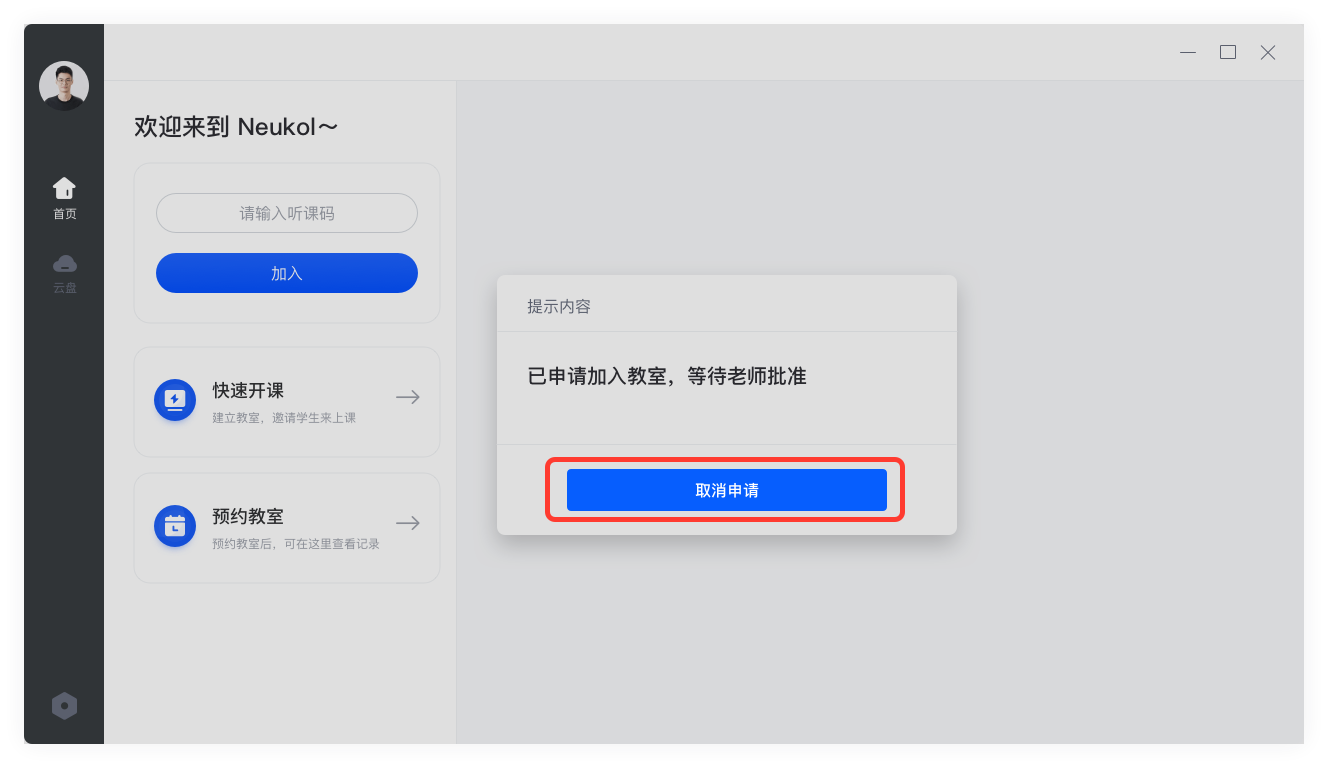Switch to the 云盘 label tab
The width and height of the screenshot is (1328, 768).
tap(64, 288)
